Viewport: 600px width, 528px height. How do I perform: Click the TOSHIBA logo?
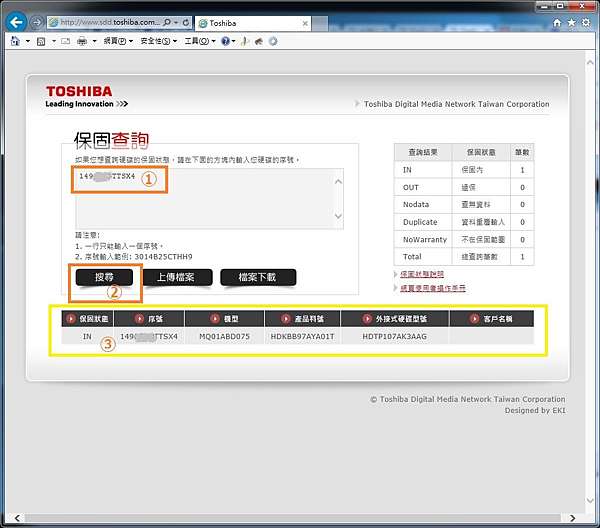pos(79,91)
